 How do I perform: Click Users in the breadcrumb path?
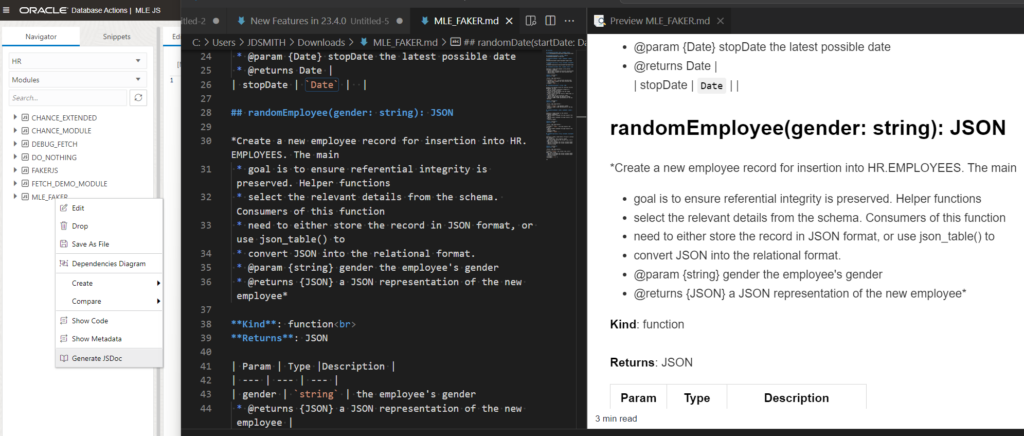pyautogui.click(x=221, y=42)
